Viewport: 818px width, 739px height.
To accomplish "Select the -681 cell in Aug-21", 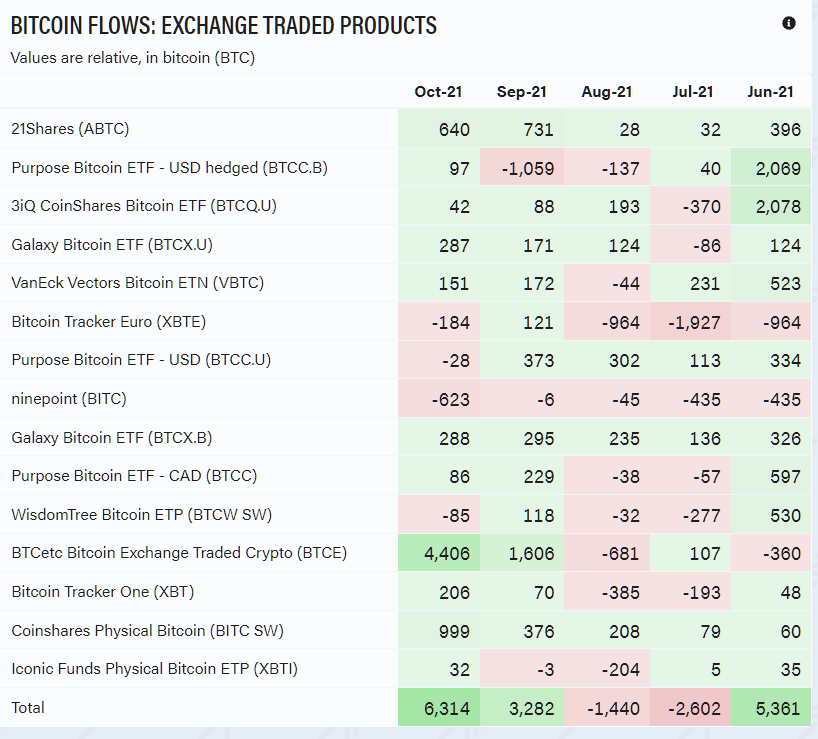I will [607, 552].
